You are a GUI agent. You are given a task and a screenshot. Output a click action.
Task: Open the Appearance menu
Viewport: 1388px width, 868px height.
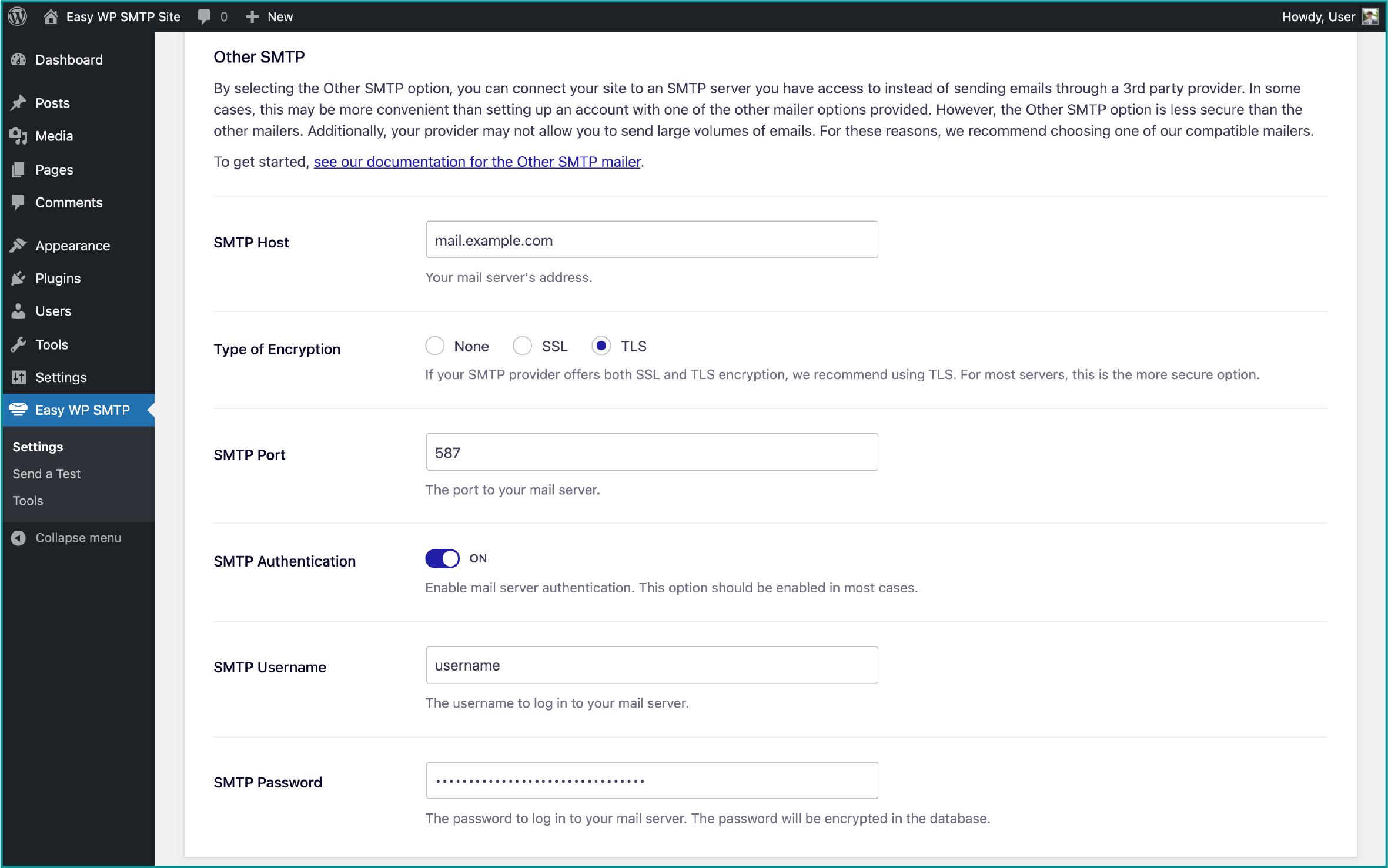(x=72, y=245)
